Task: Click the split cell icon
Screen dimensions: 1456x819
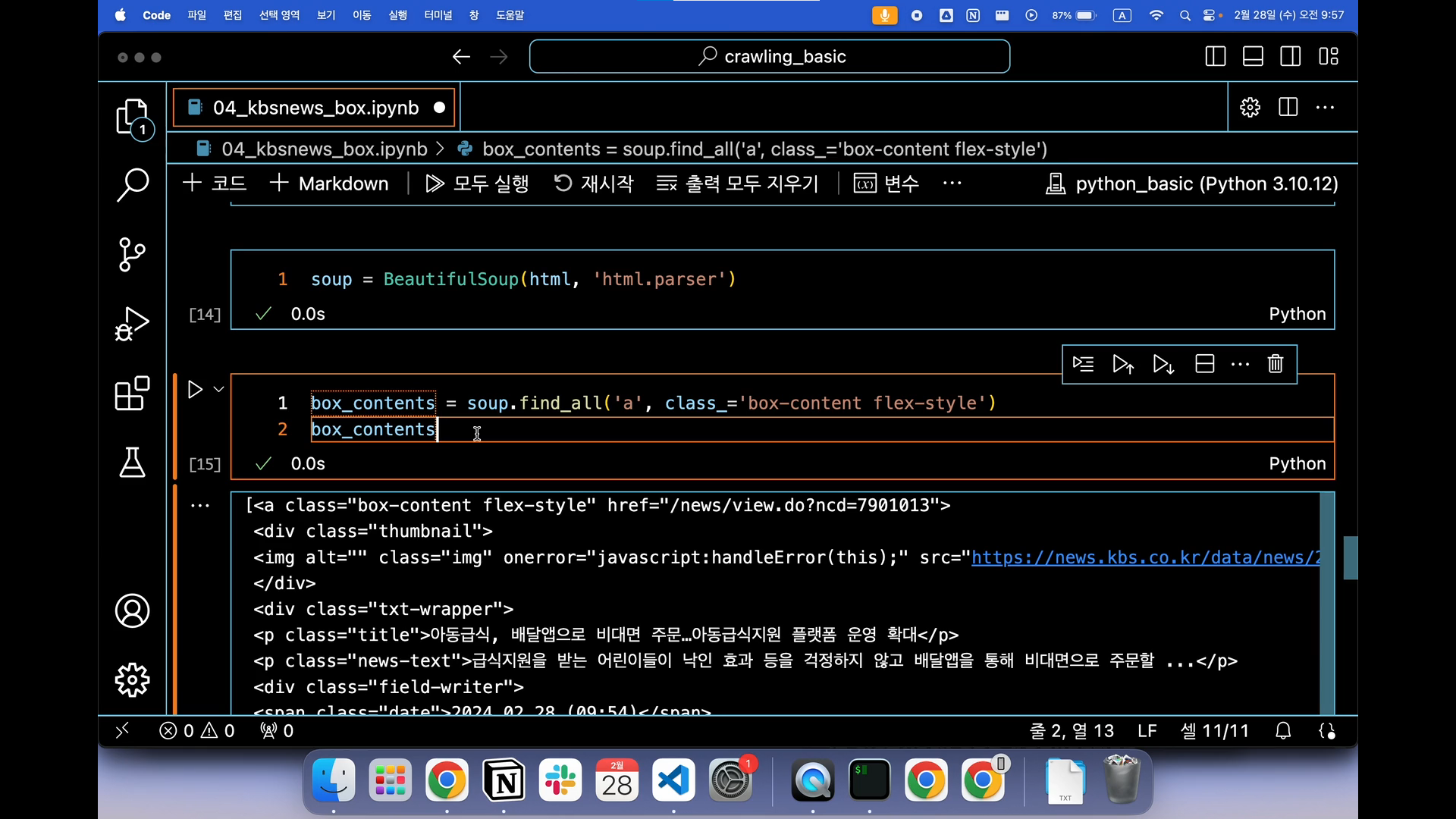Action: tap(1204, 365)
